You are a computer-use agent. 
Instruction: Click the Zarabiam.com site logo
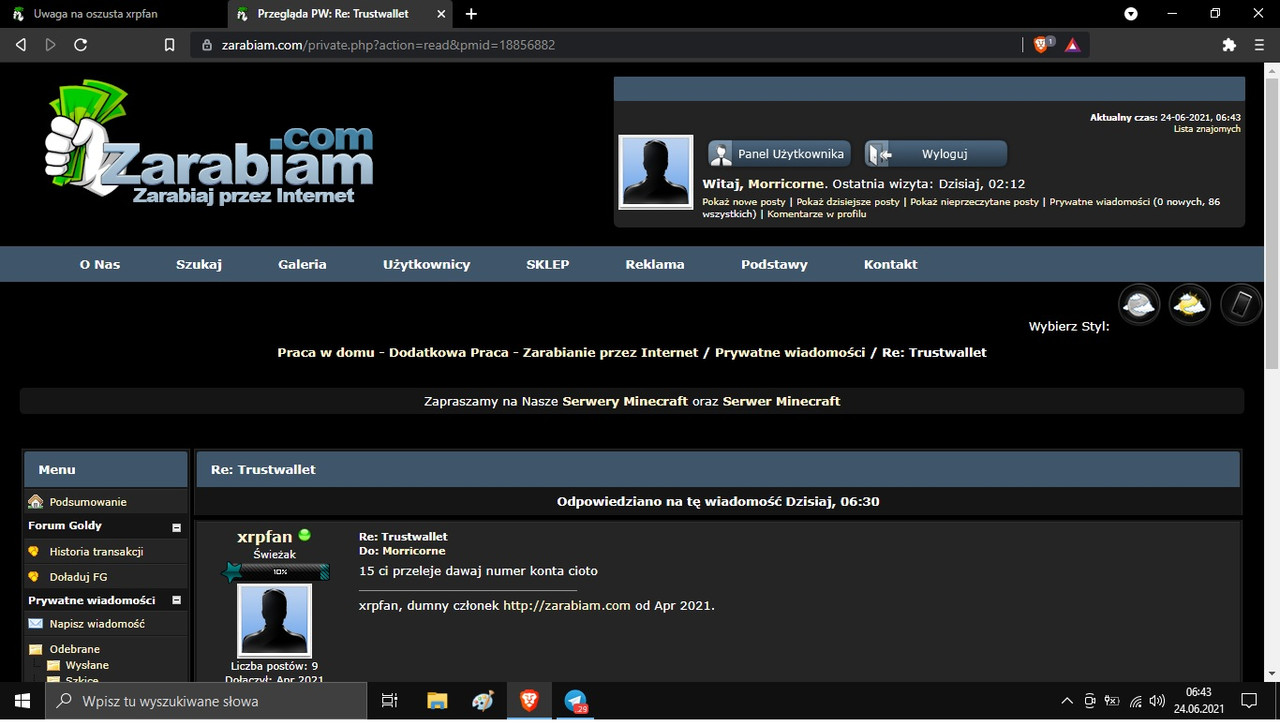209,144
